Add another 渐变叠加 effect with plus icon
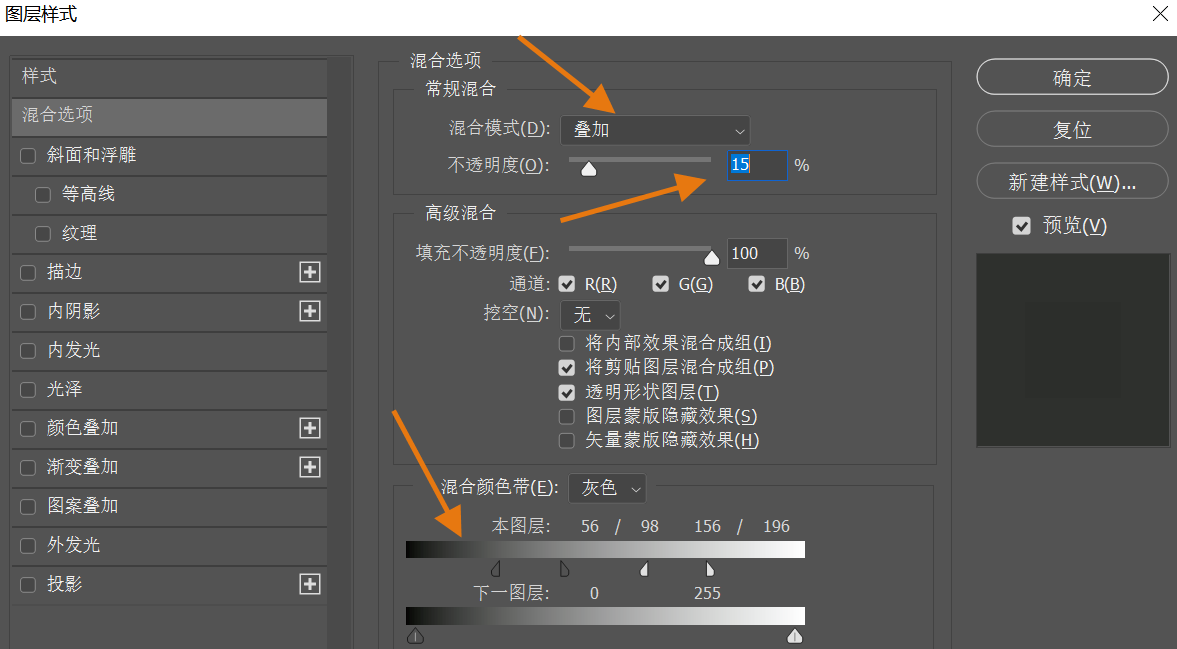 coord(310,467)
